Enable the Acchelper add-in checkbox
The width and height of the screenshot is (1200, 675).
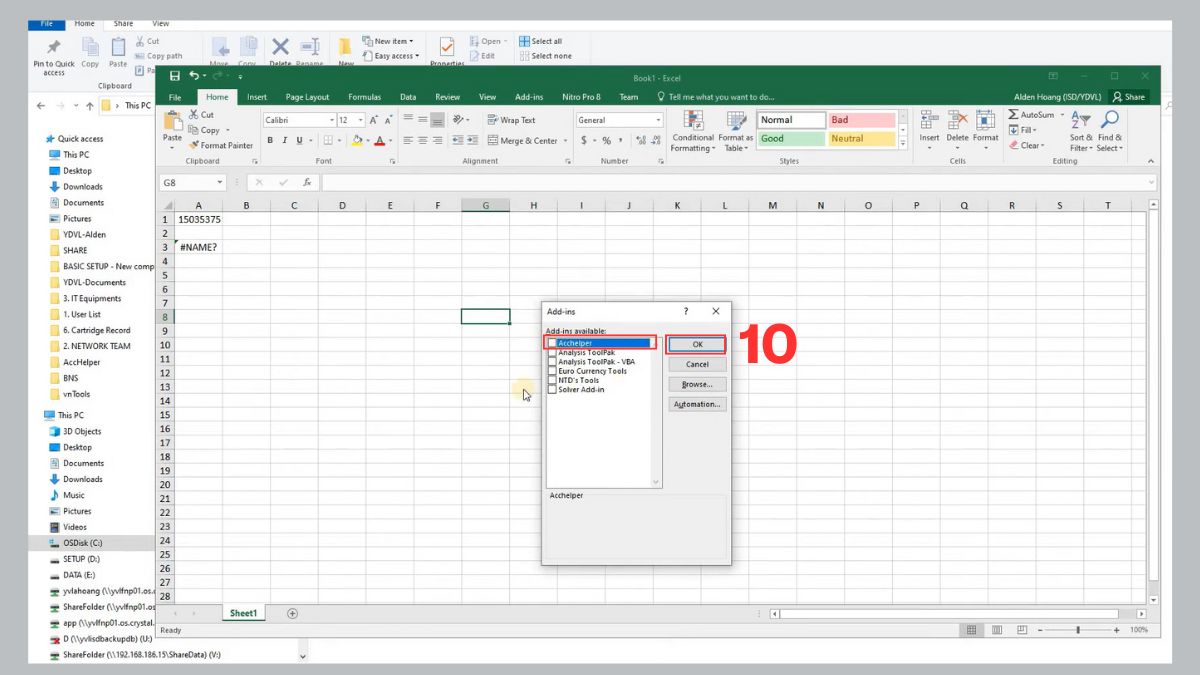click(552, 344)
